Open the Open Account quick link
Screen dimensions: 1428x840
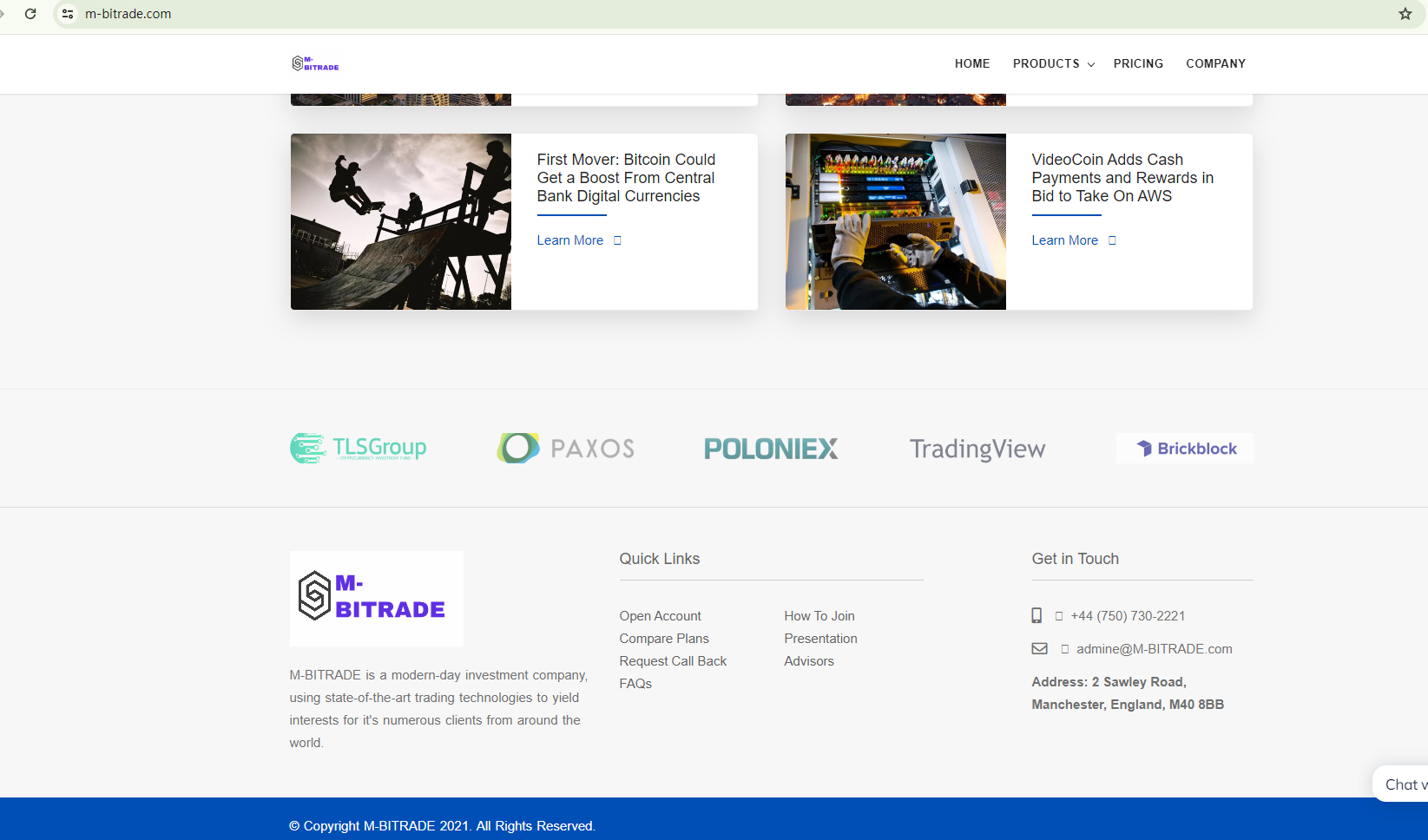point(660,616)
